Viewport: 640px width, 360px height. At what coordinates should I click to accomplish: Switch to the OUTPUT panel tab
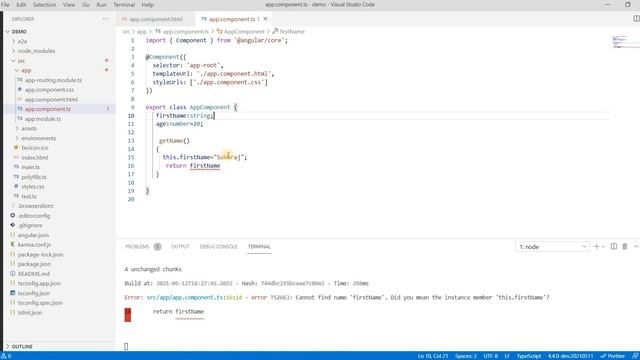pos(180,247)
